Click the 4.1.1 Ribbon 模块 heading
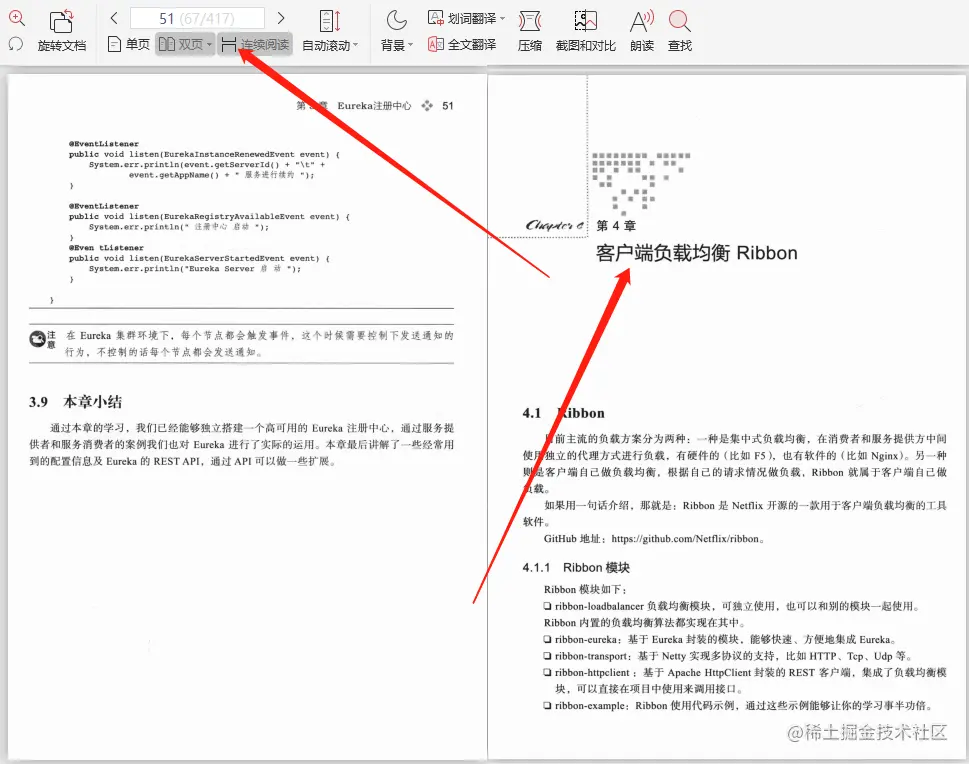This screenshot has width=969, height=764. (576, 567)
